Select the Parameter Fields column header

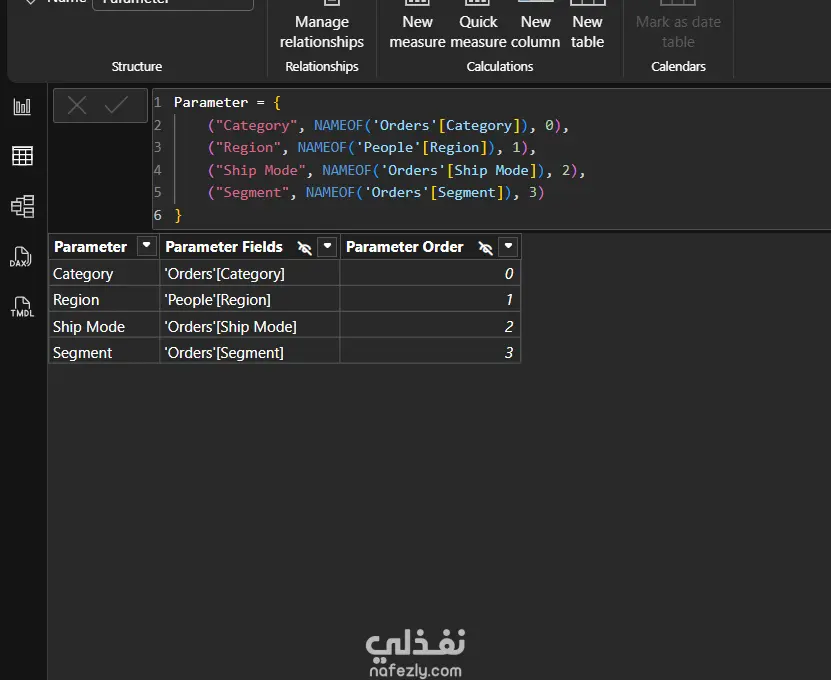pos(224,246)
